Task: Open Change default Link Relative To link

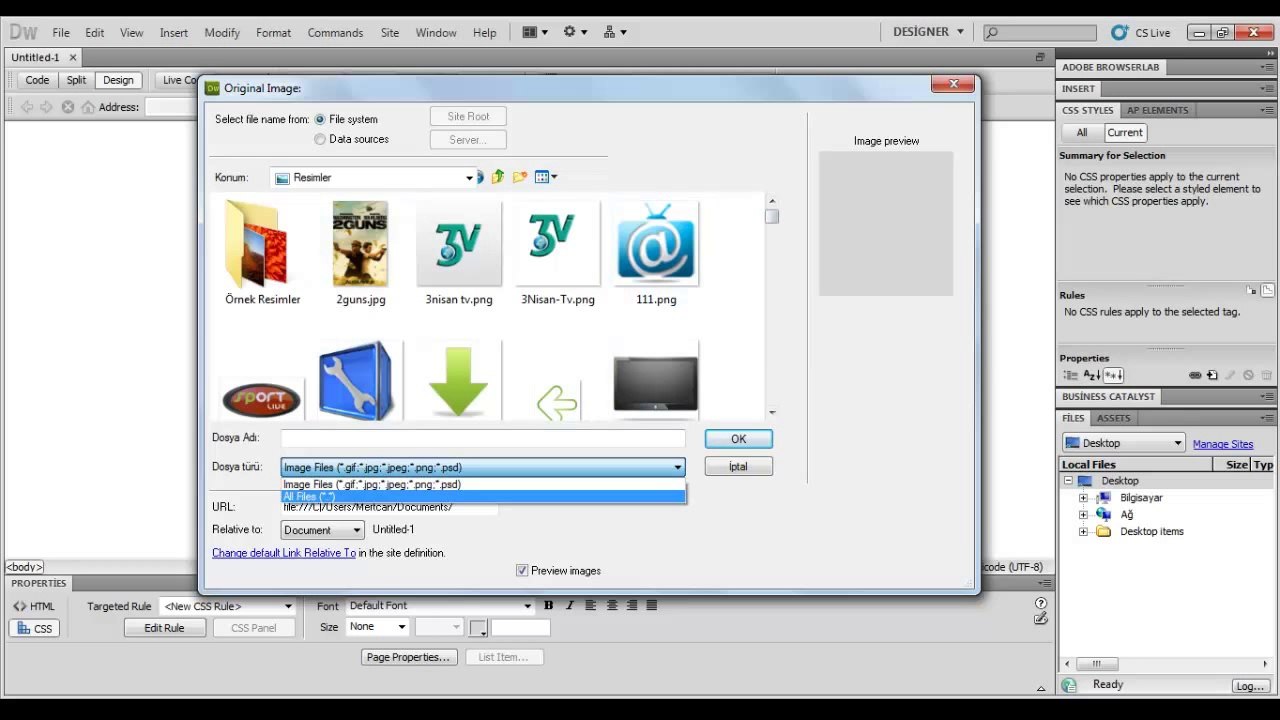Action: (284, 553)
